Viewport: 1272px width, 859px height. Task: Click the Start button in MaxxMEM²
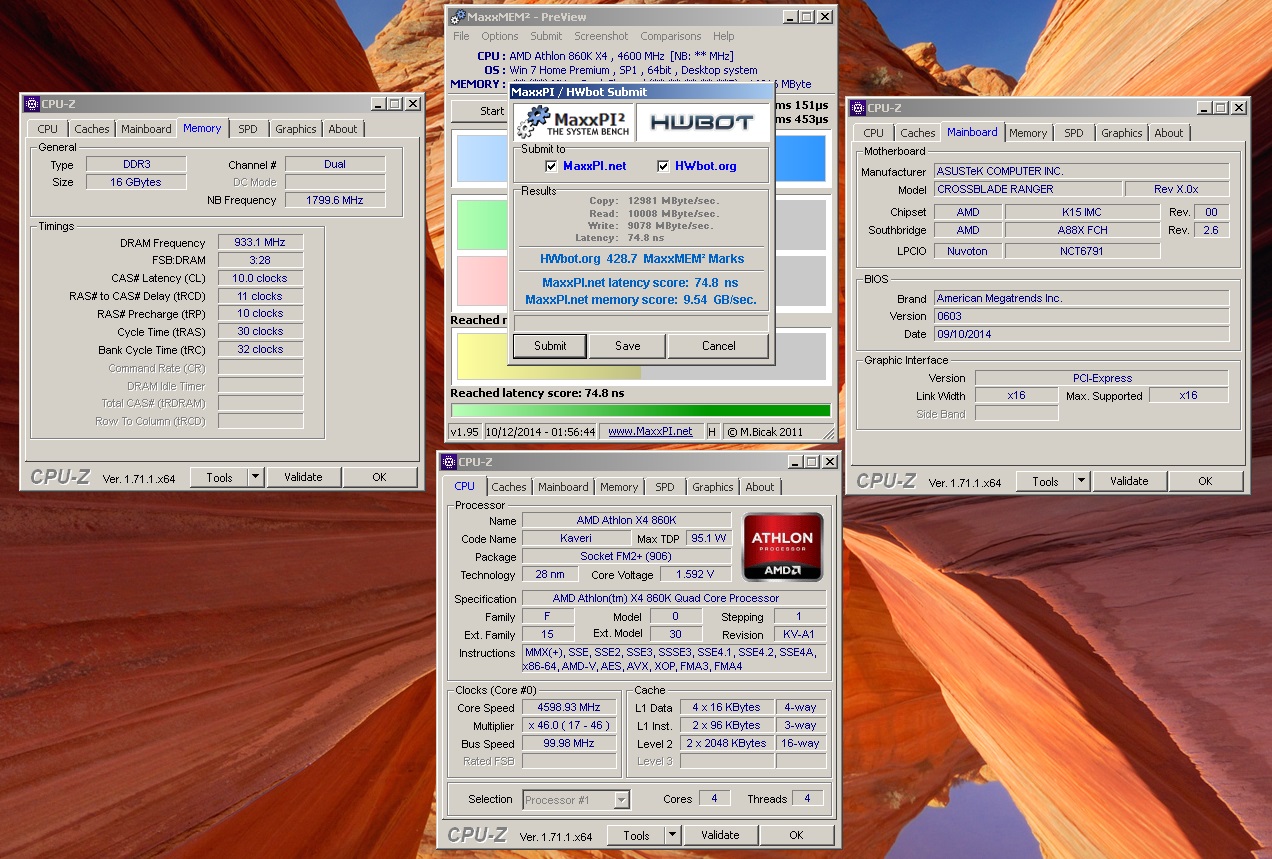[x=481, y=111]
